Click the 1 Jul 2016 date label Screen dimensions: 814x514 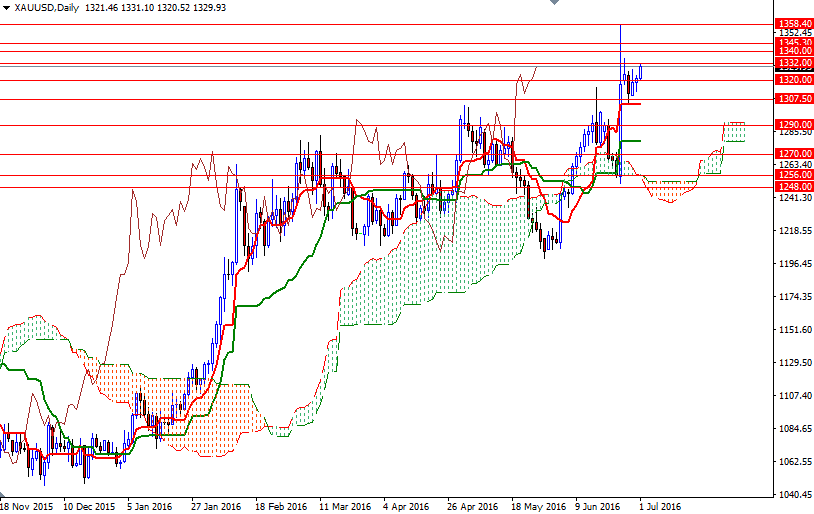[x=660, y=506]
